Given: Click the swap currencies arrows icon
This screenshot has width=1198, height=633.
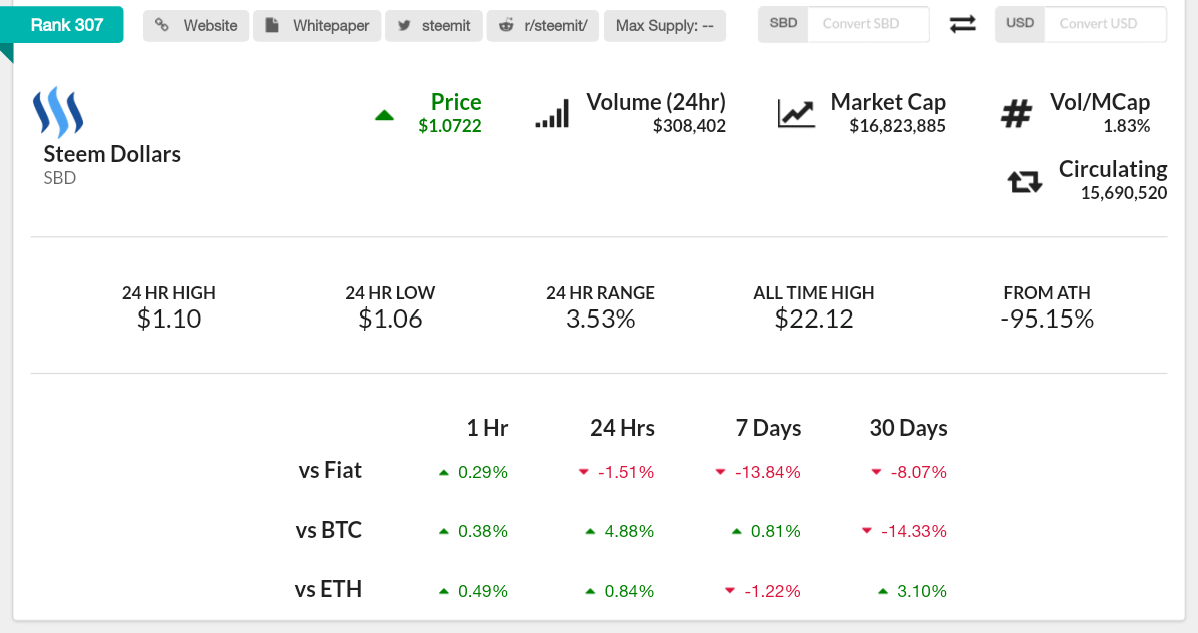Looking at the screenshot, I should (x=962, y=24).
